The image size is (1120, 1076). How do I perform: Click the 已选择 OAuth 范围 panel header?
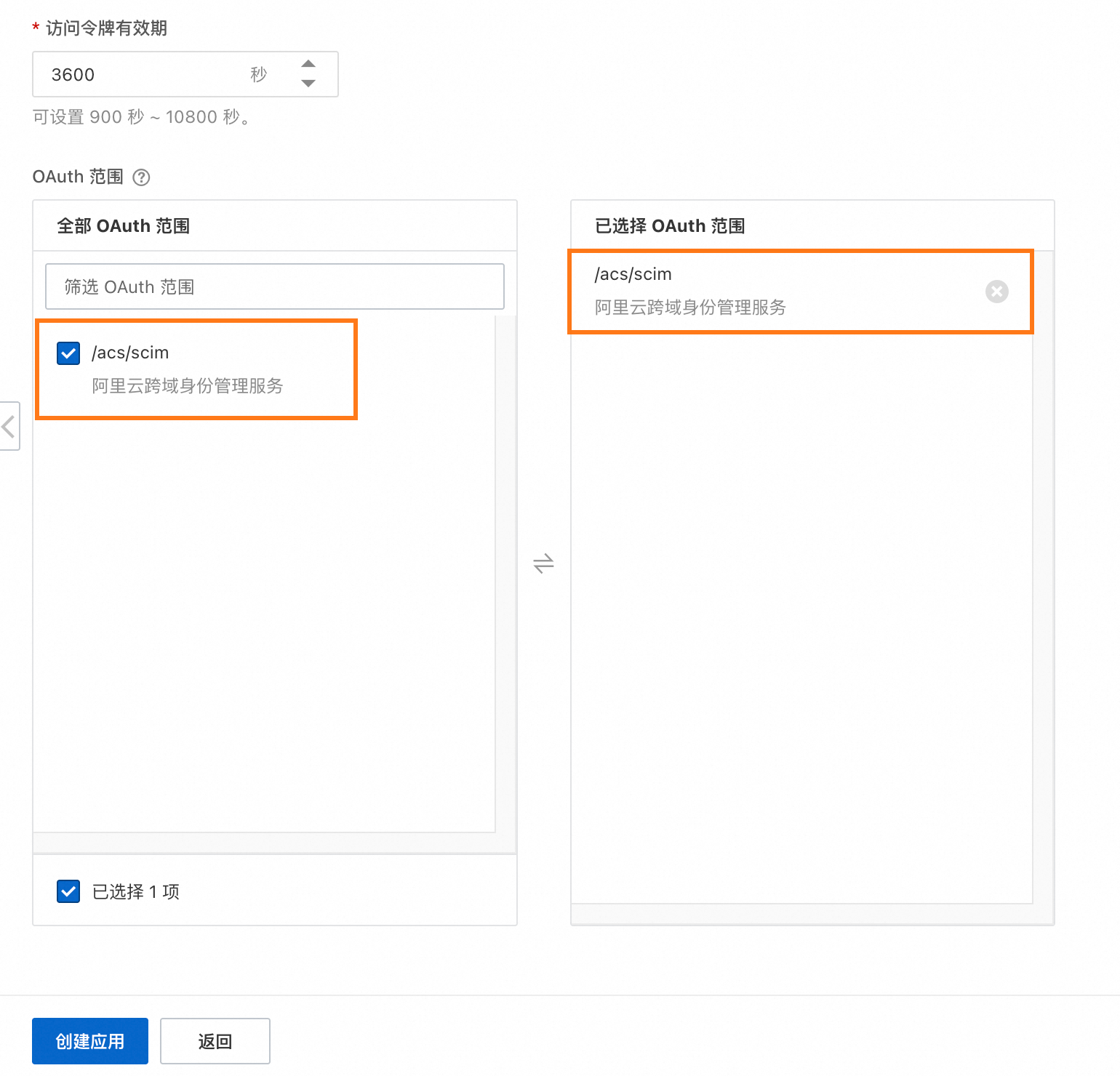(670, 226)
